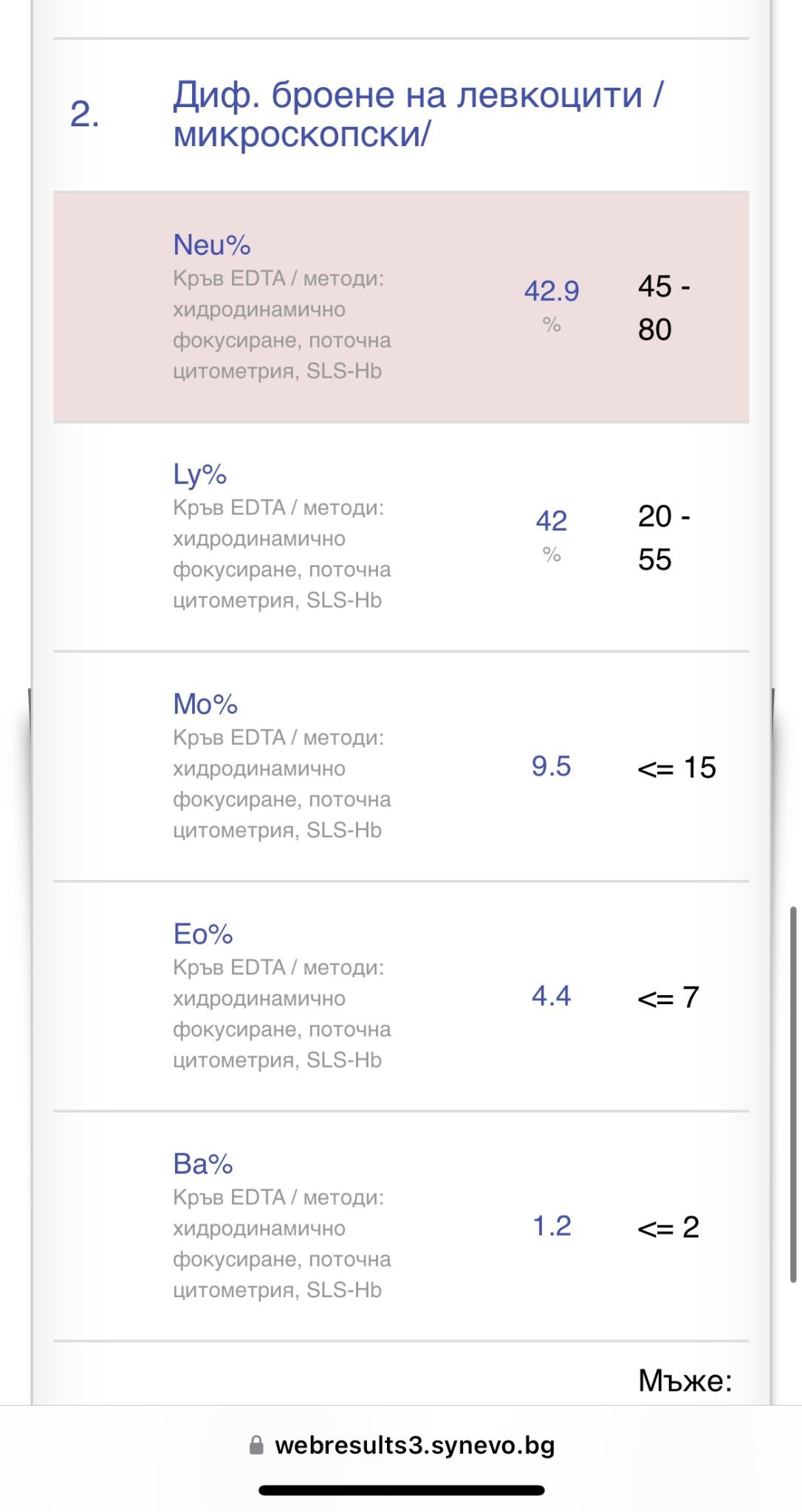Click the Neu% result value 42.9
Image resolution: width=802 pixels, height=1512 pixels.
pyautogui.click(x=552, y=291)
